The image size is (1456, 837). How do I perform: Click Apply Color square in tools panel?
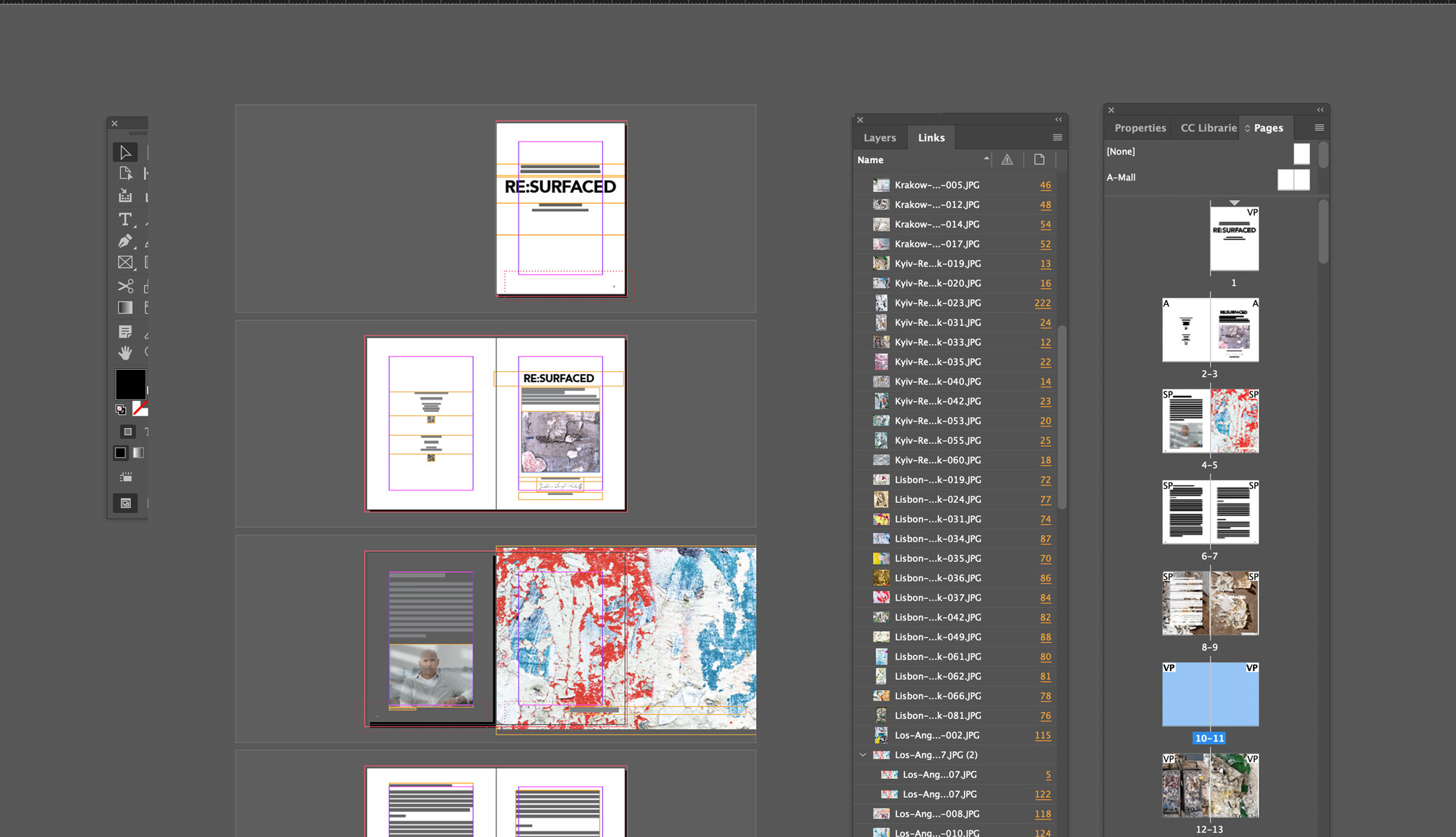point(121,453)
